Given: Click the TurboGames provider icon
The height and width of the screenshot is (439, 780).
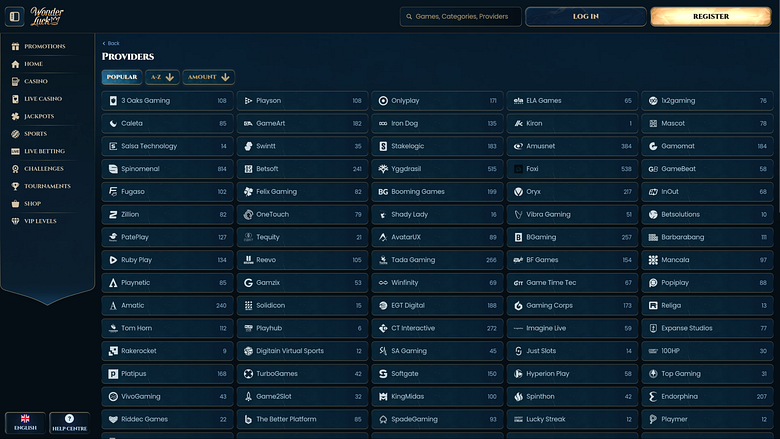Looking at the screenshot, I should click(x=248, y=374).
